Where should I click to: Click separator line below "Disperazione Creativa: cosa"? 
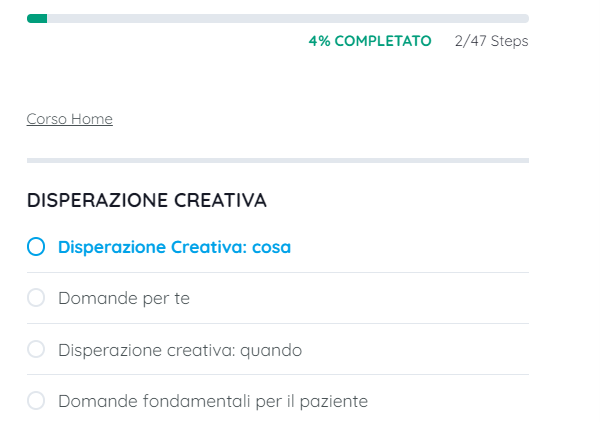point(278,272)
